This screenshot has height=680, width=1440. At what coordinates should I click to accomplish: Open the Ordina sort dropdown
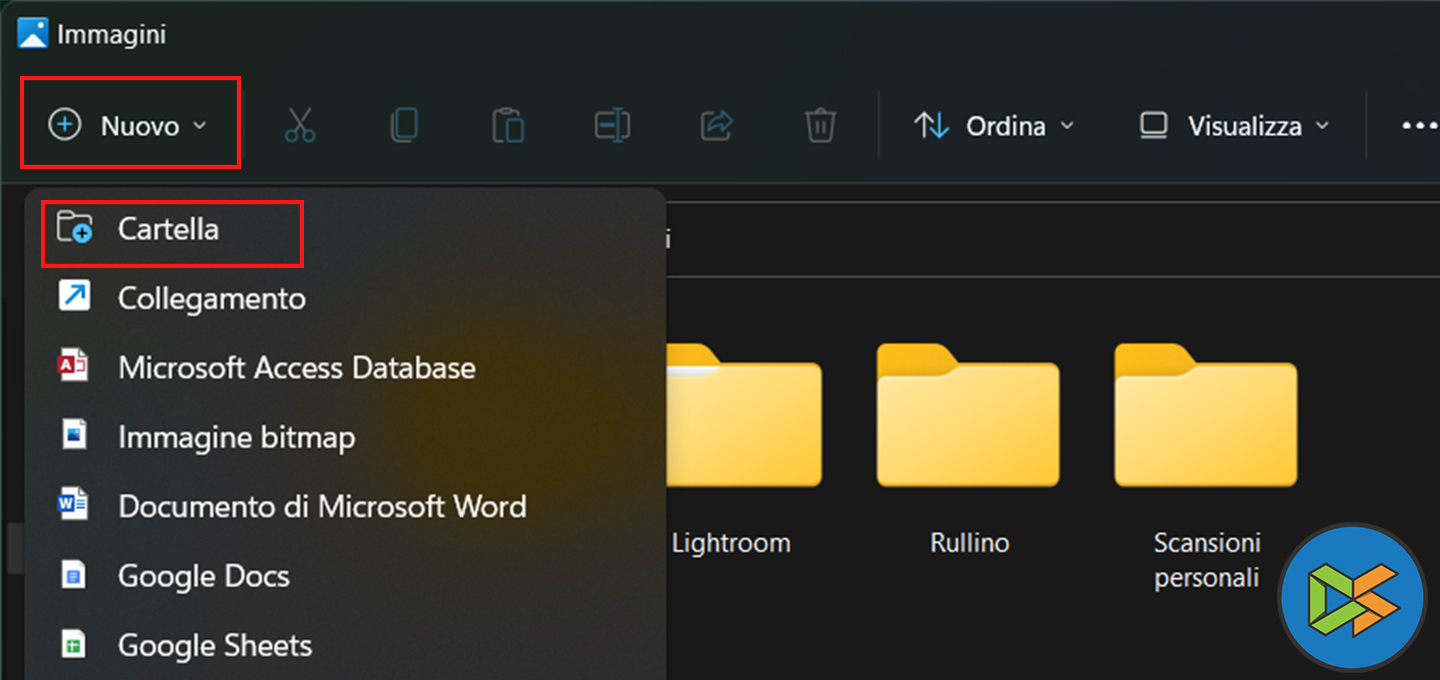point(994,126)
